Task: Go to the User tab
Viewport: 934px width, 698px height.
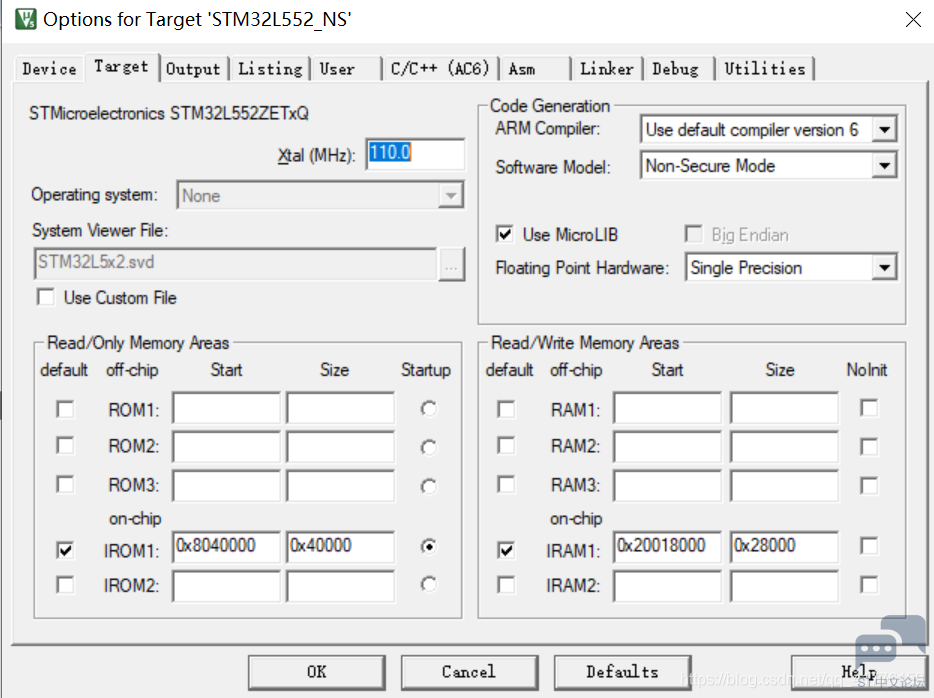Action: tap(337, 69)
